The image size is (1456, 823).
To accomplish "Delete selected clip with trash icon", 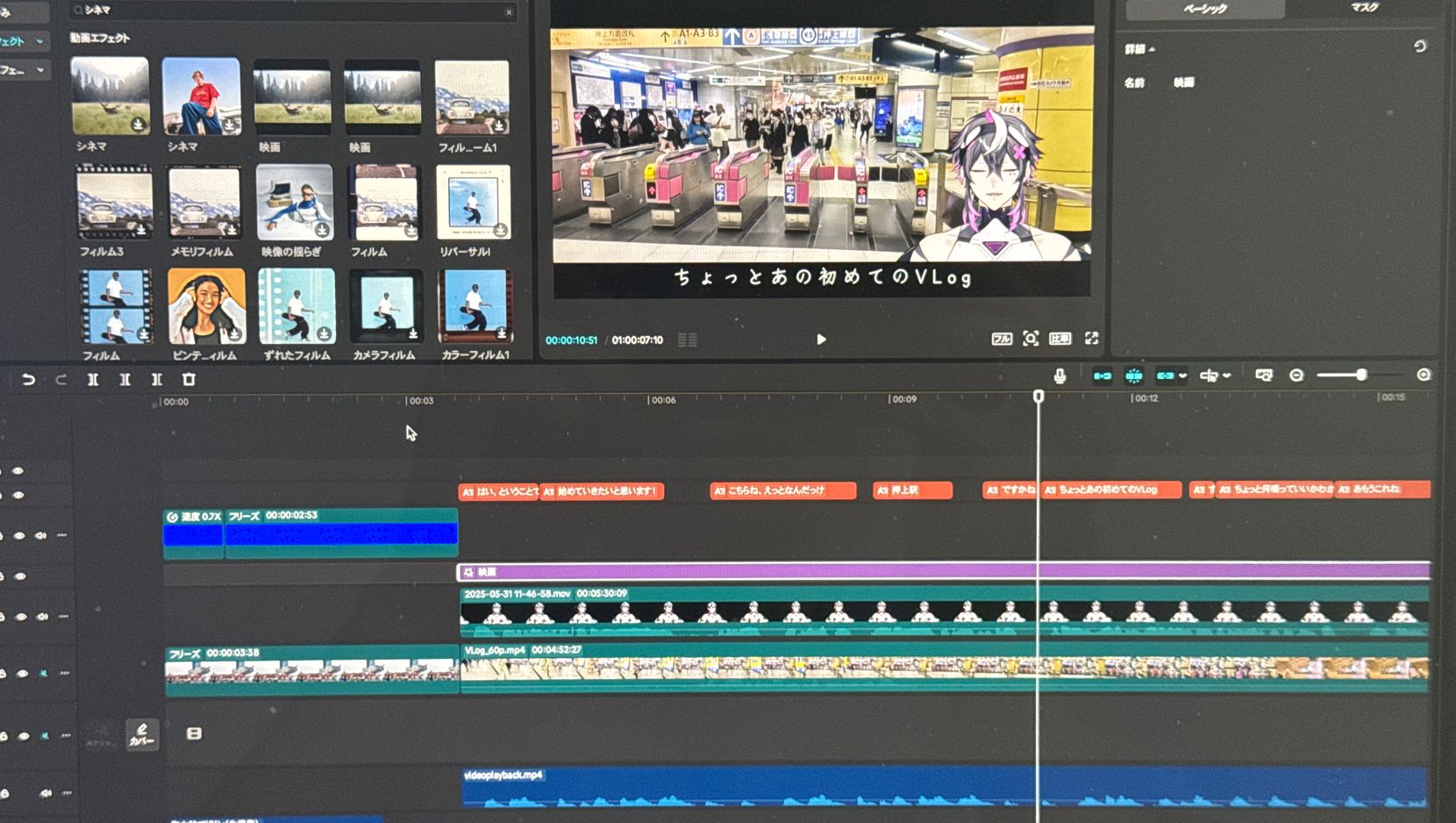I will [x=189, y=379].
